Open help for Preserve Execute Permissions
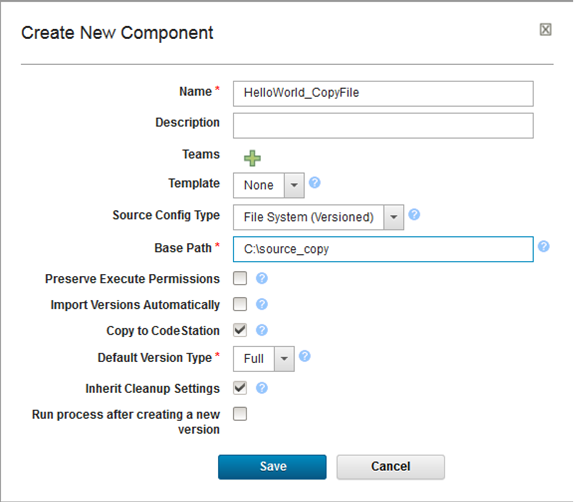Screen dimensions: 575x502 point(262,278)
